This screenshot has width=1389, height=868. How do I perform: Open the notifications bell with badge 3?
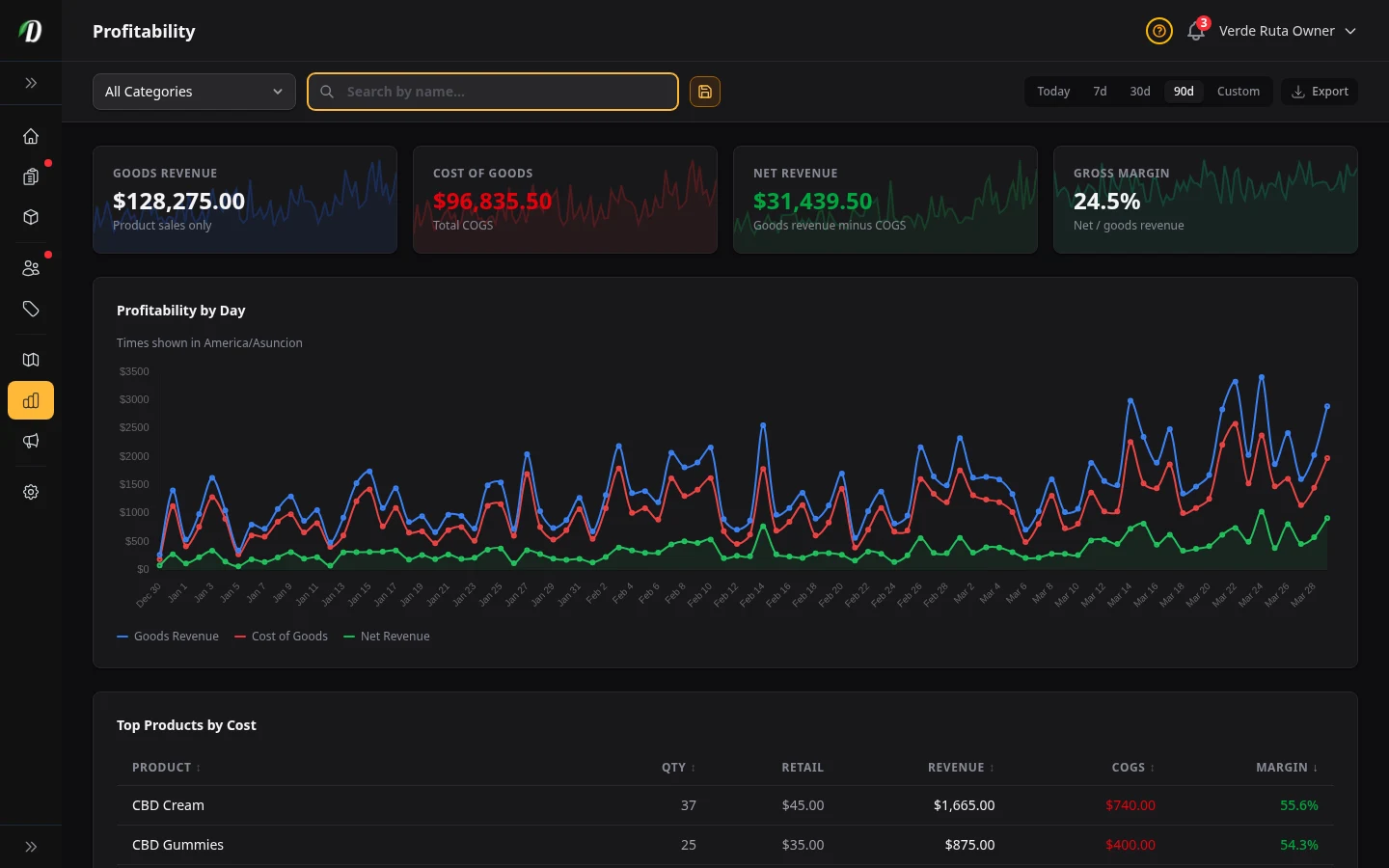[1195, 31]
